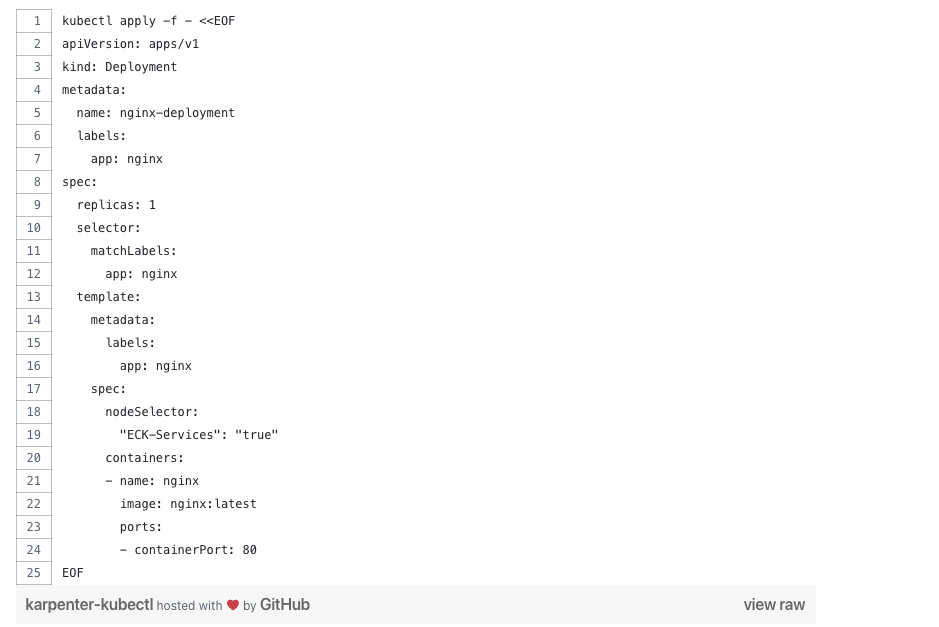
Task: Select line number 13
Action: pos(34,297)
